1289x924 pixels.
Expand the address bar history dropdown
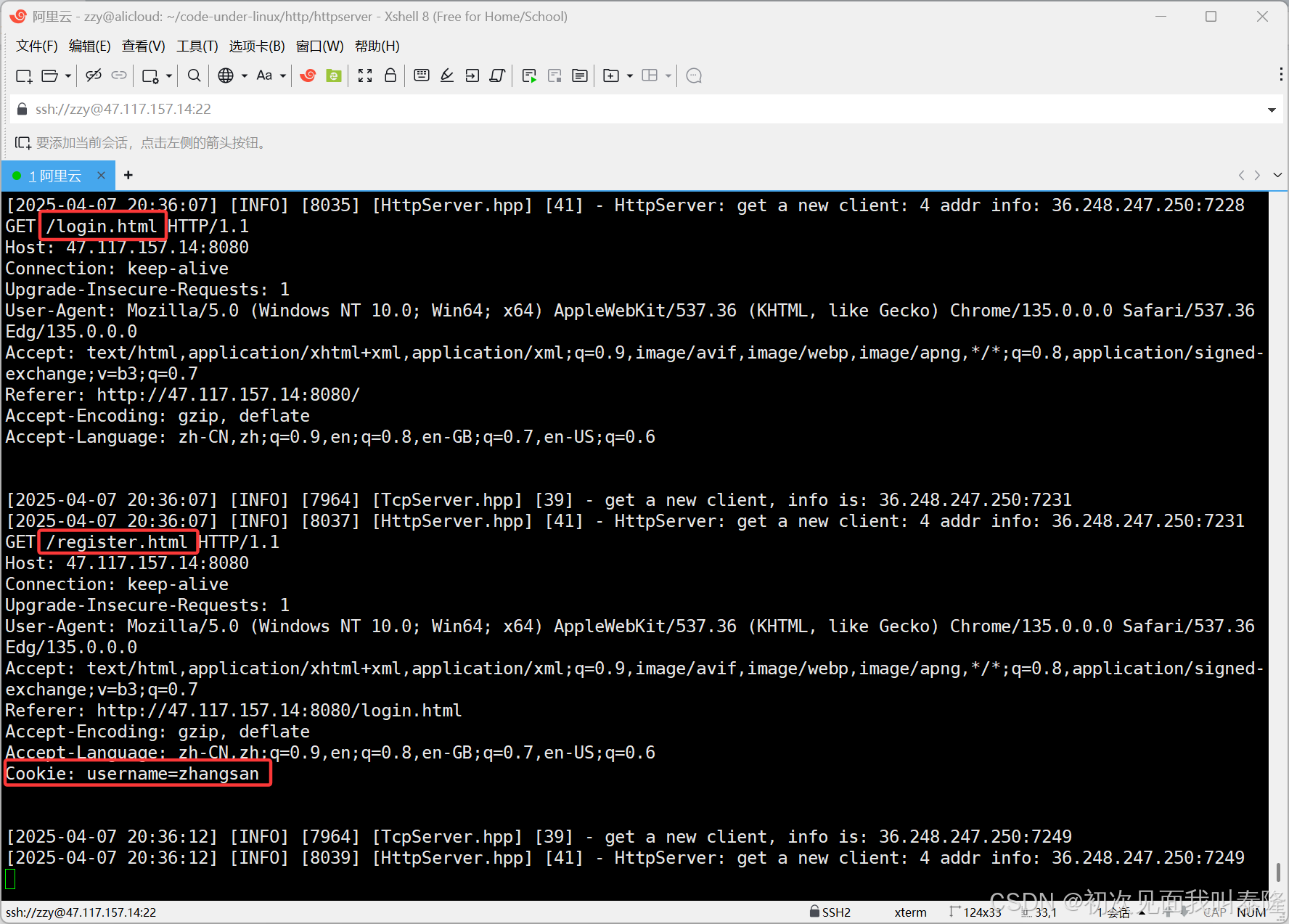click(x=1272, y=110)
